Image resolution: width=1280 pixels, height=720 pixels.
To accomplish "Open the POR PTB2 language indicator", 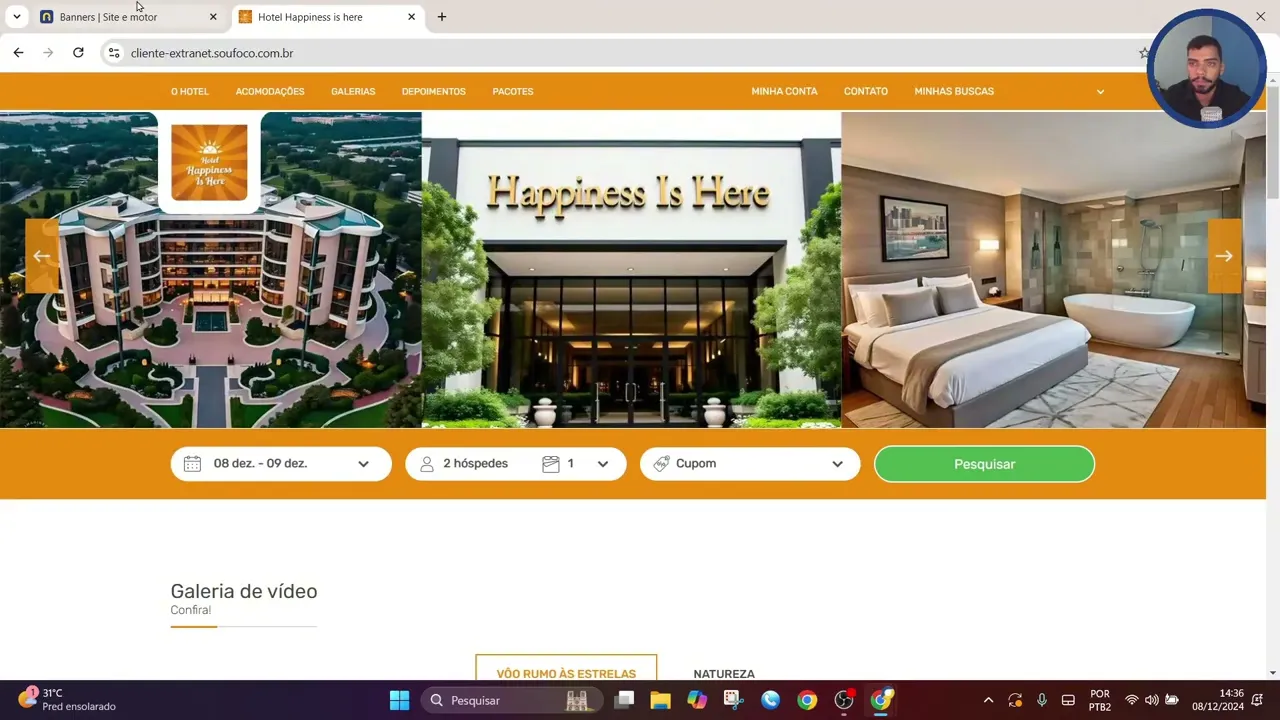I will pos(1100,700).
